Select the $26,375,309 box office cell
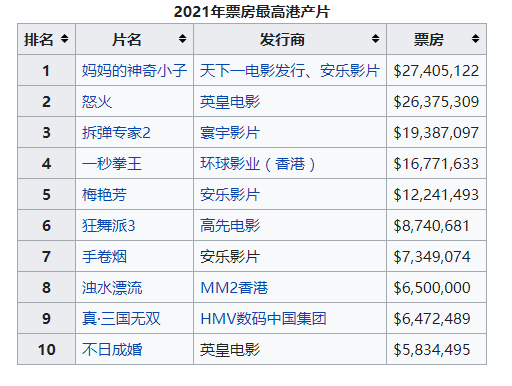The image size is (512, 386). [436, 102]
